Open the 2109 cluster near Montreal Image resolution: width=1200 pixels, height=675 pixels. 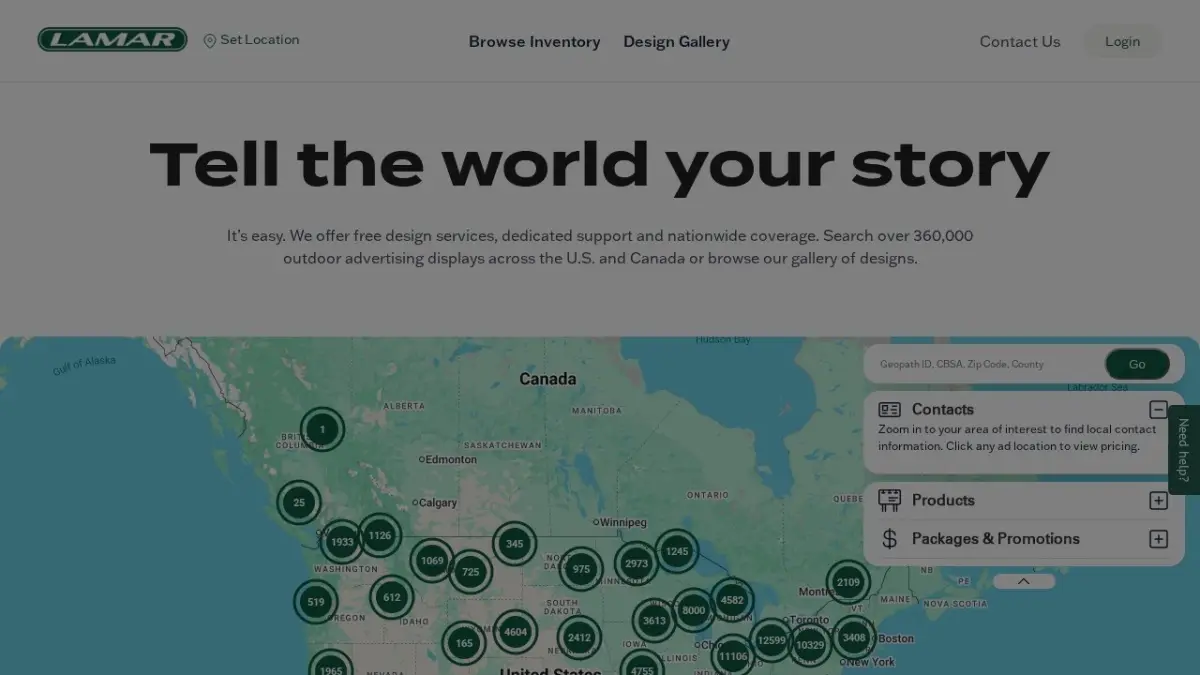click(x=848, y=582)
